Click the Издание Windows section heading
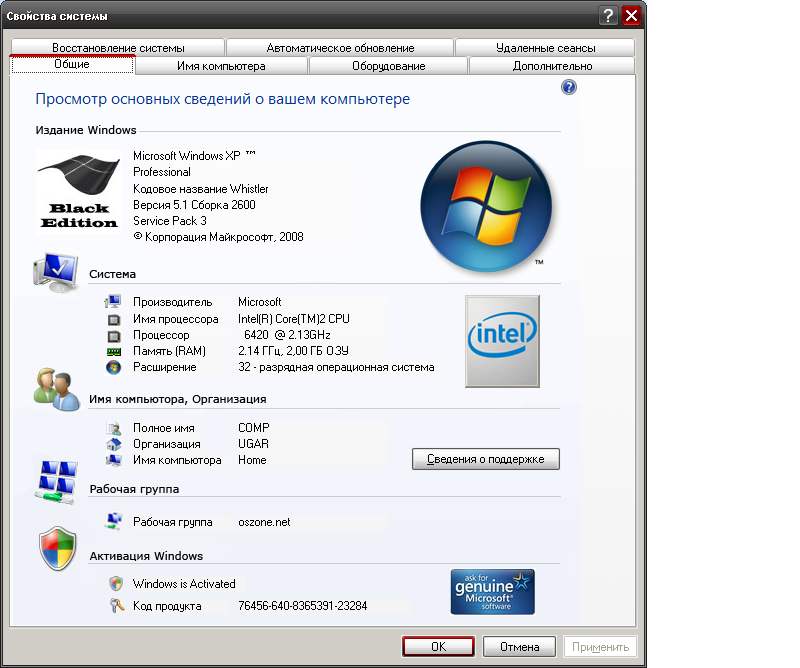This screenshot has width=800, height=668. tap(86, 130)
